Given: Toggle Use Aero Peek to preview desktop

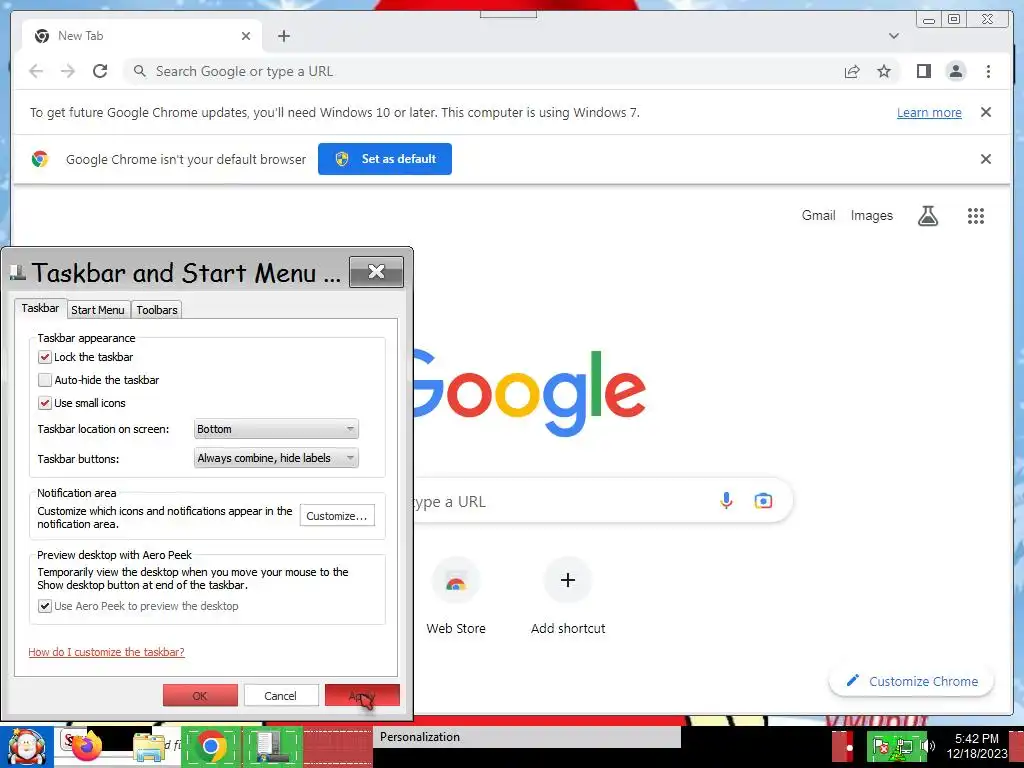Looking at the screenshot, I should (44, 606).
